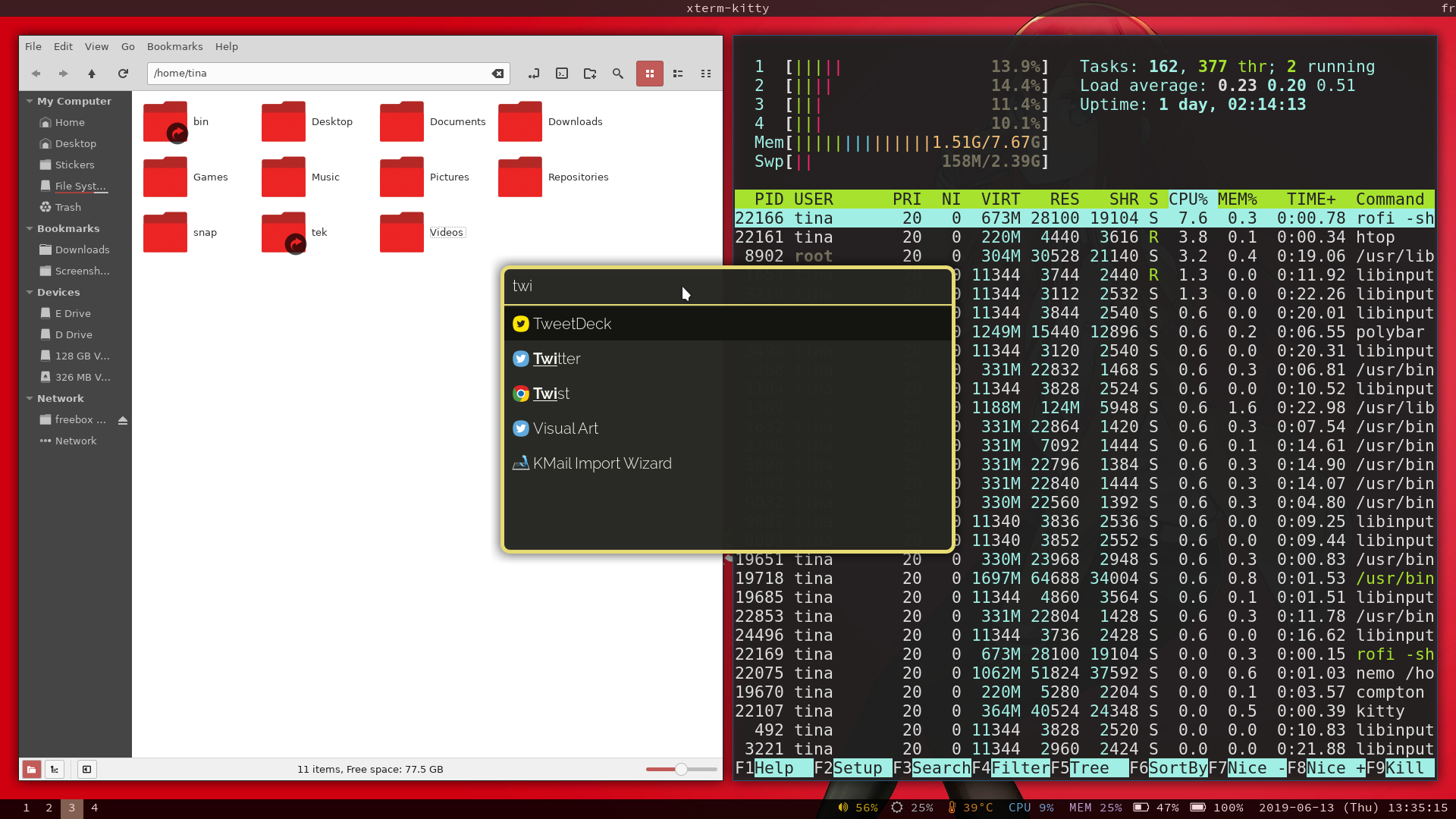Select the Music folder icon
Screen dimensions: 1456x819
pyautogui.click(x=284, y=177)
